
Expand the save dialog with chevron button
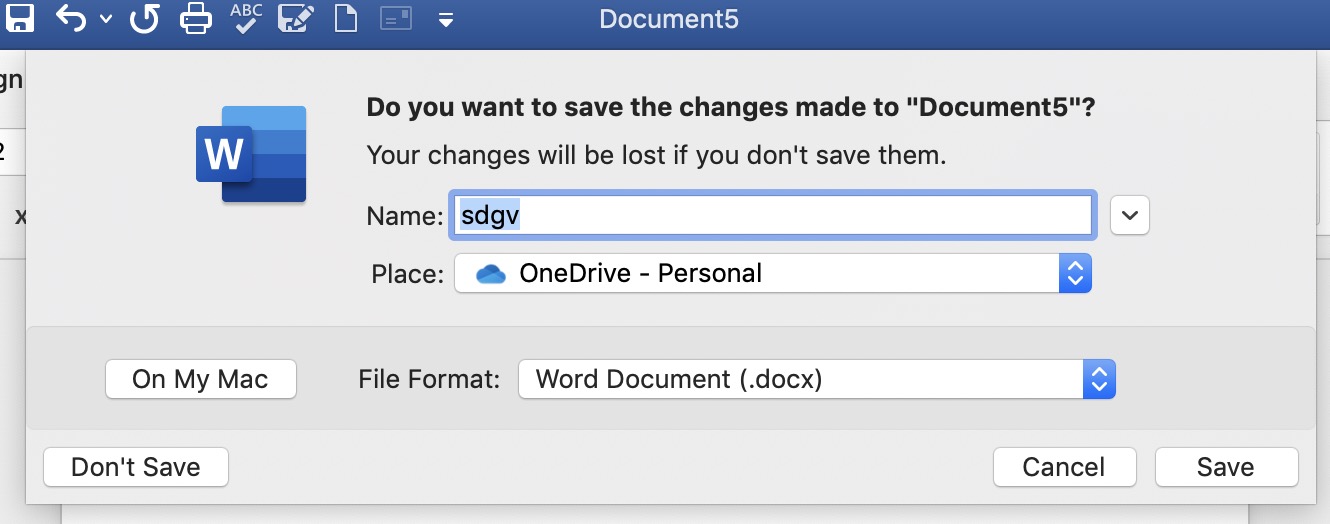pyautogui.click(x=1130, y=215)
